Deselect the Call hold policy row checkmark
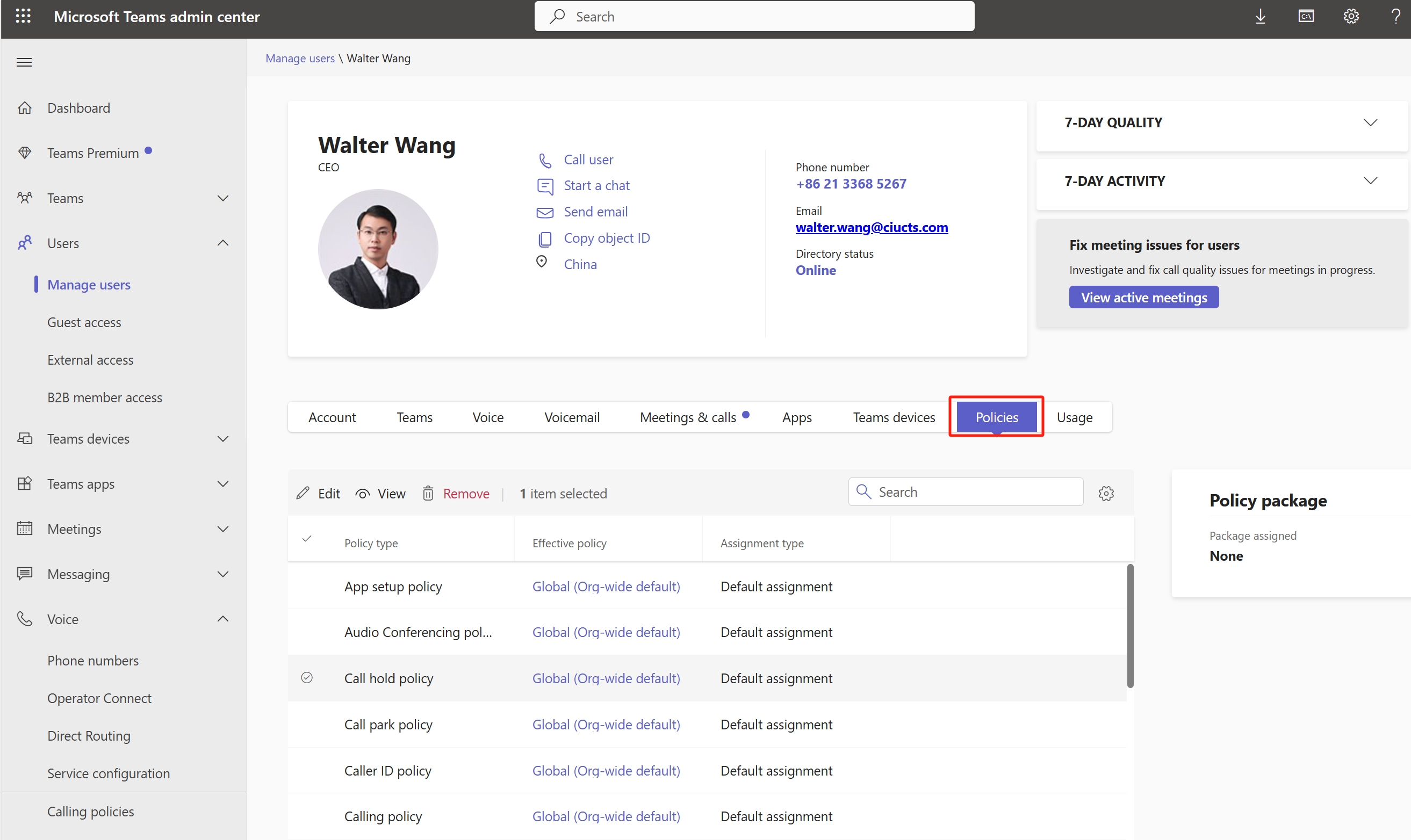The height and width of the screenshot is (840, 1411). coord(307,678)
